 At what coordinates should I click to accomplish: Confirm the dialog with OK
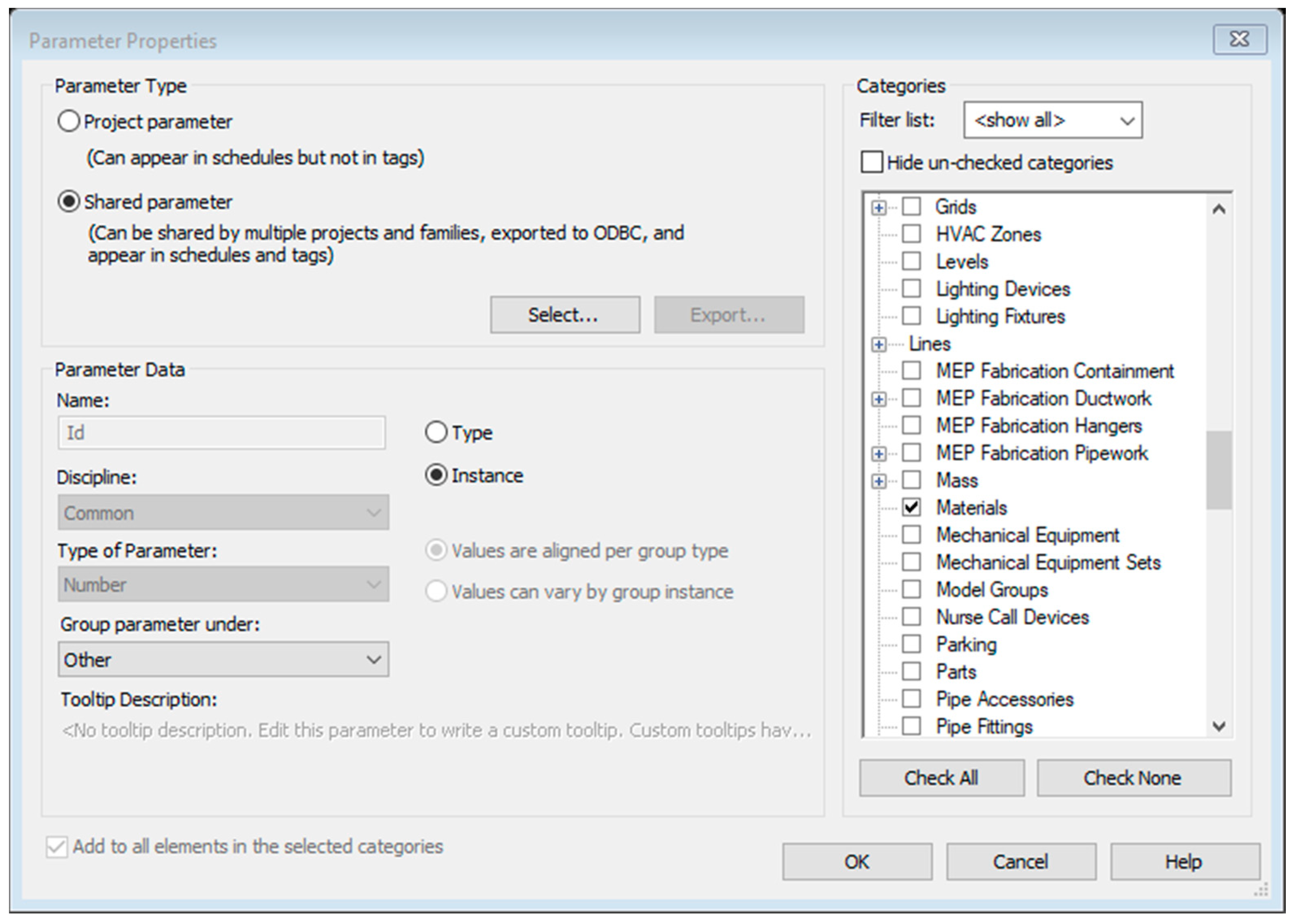(x=856, y=861)
